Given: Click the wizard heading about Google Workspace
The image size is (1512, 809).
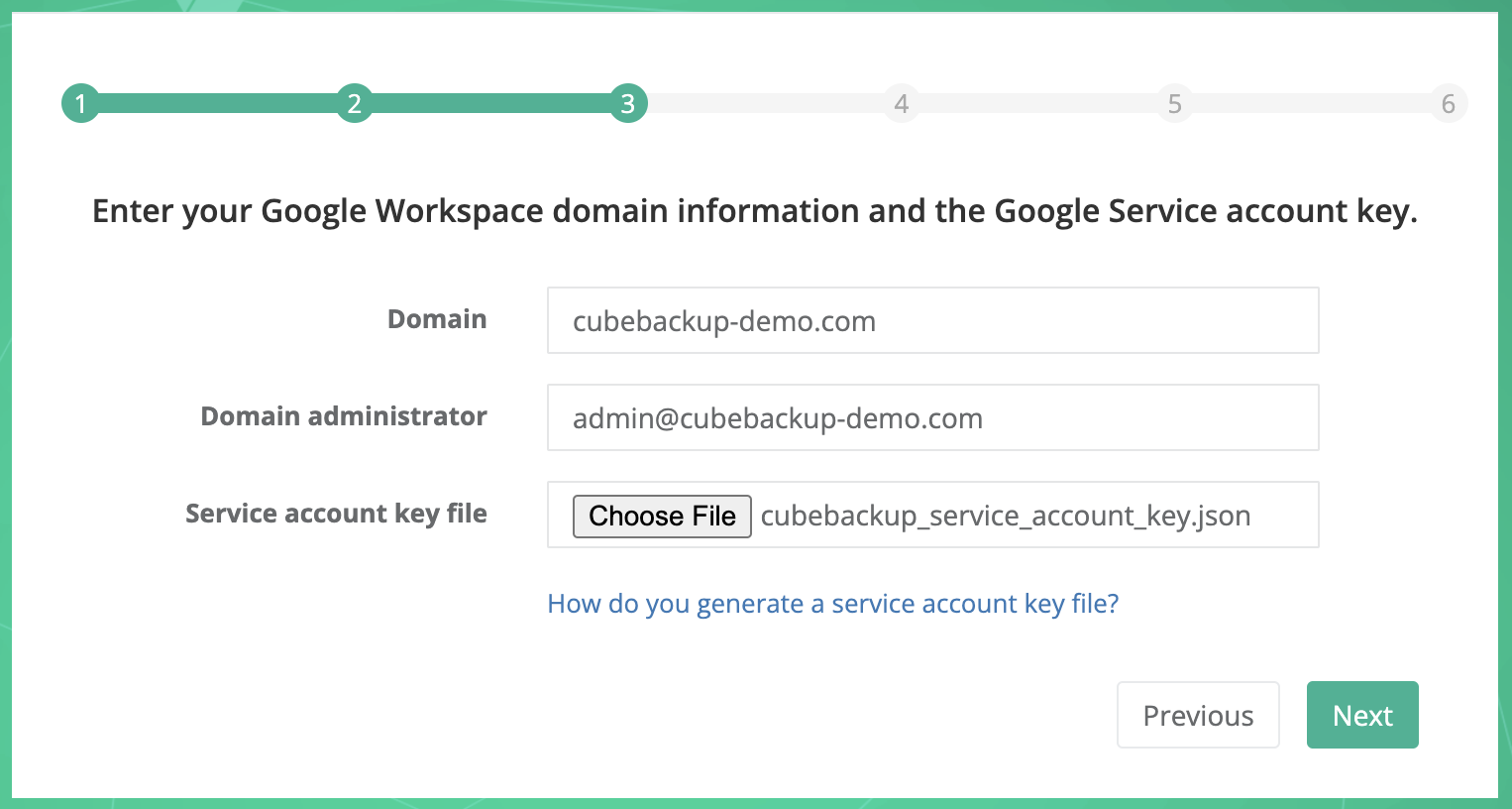Looking at the screenshot, I should [x=755, y=211].
